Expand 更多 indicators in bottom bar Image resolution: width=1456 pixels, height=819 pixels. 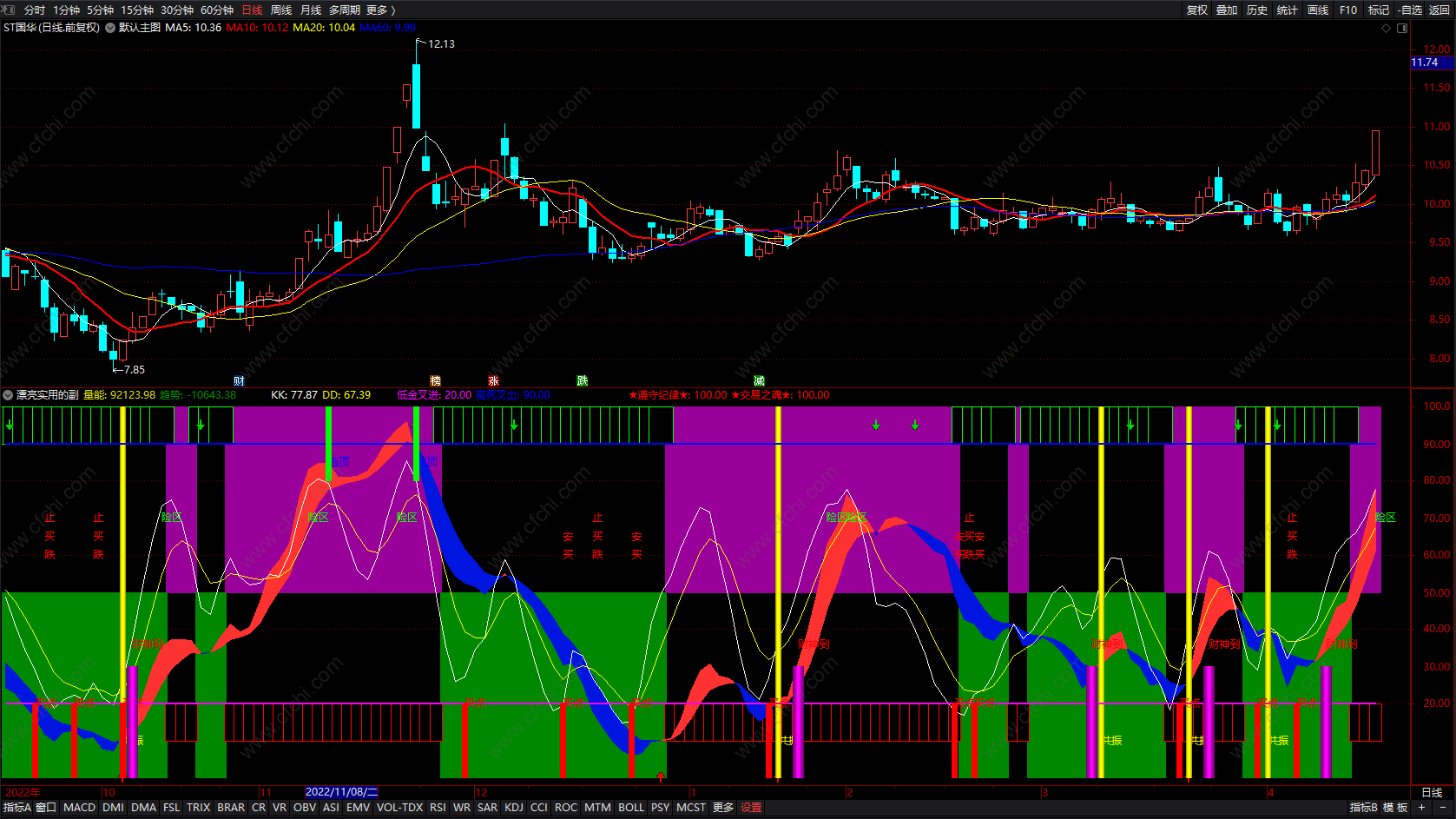[x=723, y=808]
